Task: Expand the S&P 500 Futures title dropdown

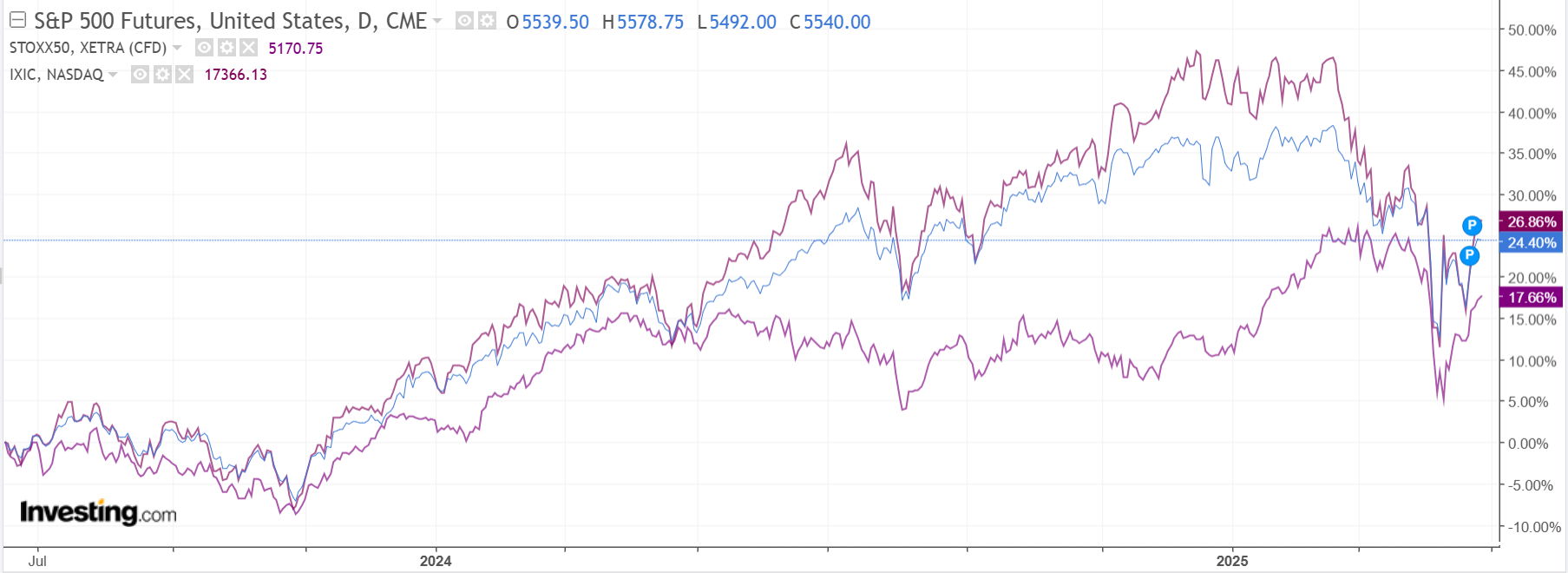Action: (x=437, y=22)
